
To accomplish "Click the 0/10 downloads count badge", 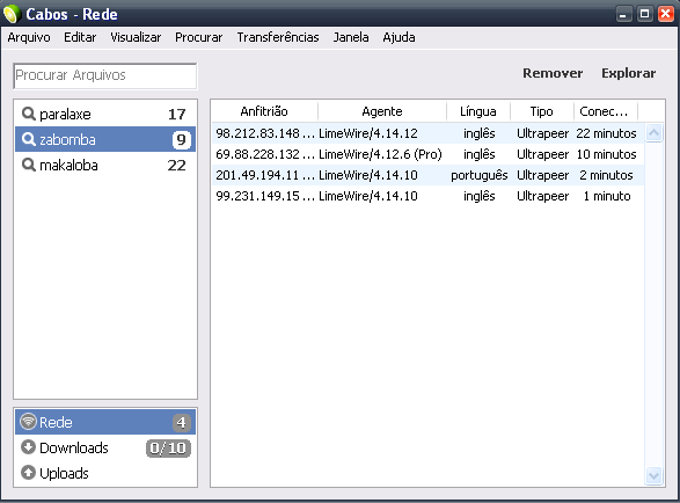I will [x=168, y=448].
